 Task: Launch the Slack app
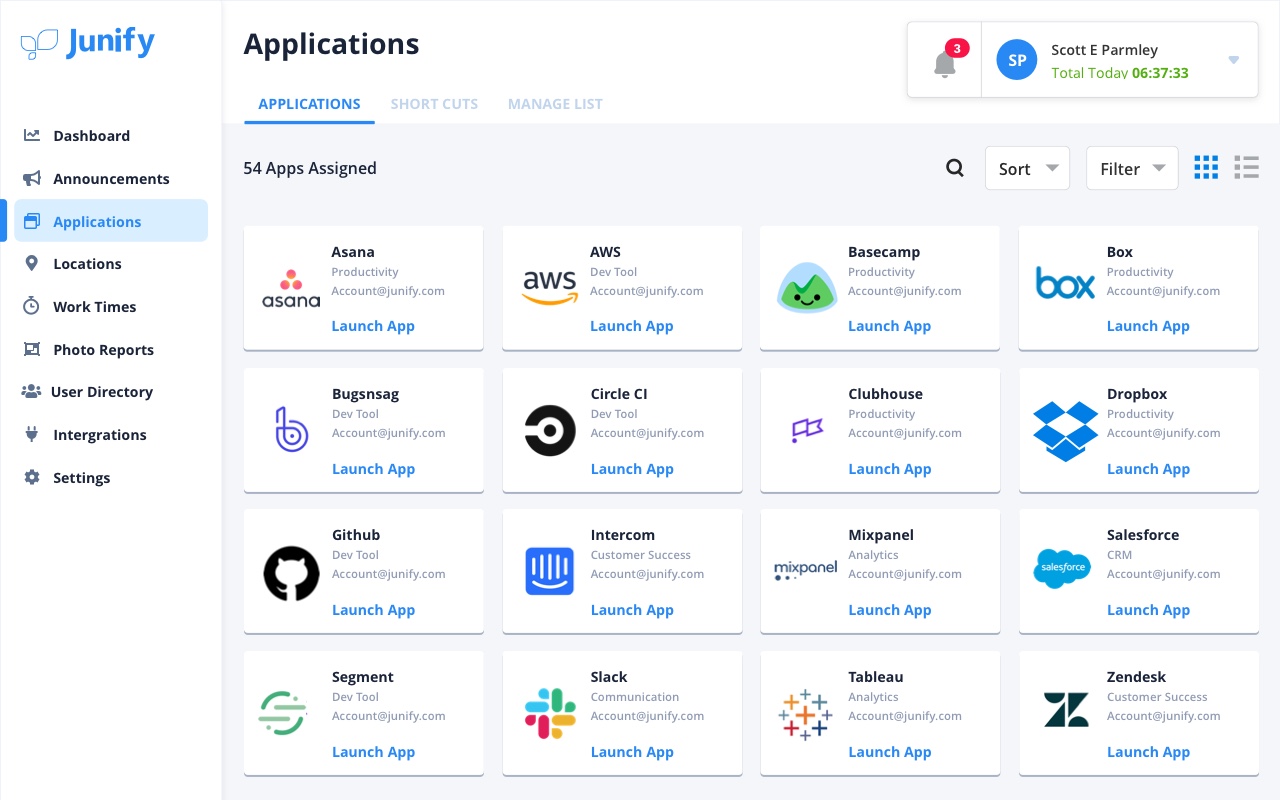point(632,751)
